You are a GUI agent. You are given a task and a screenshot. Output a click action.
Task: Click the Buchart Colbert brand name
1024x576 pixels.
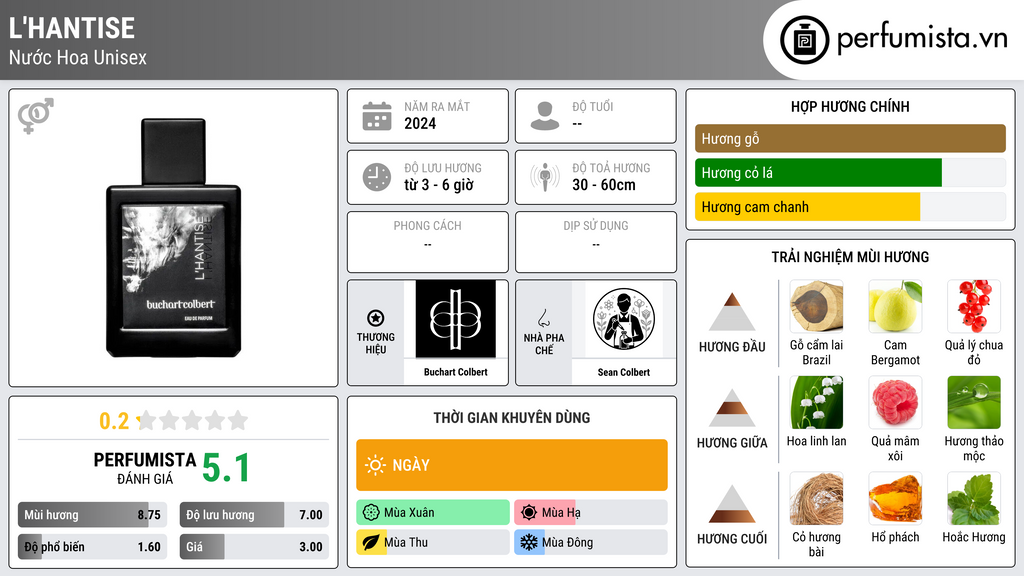[455, 372]
